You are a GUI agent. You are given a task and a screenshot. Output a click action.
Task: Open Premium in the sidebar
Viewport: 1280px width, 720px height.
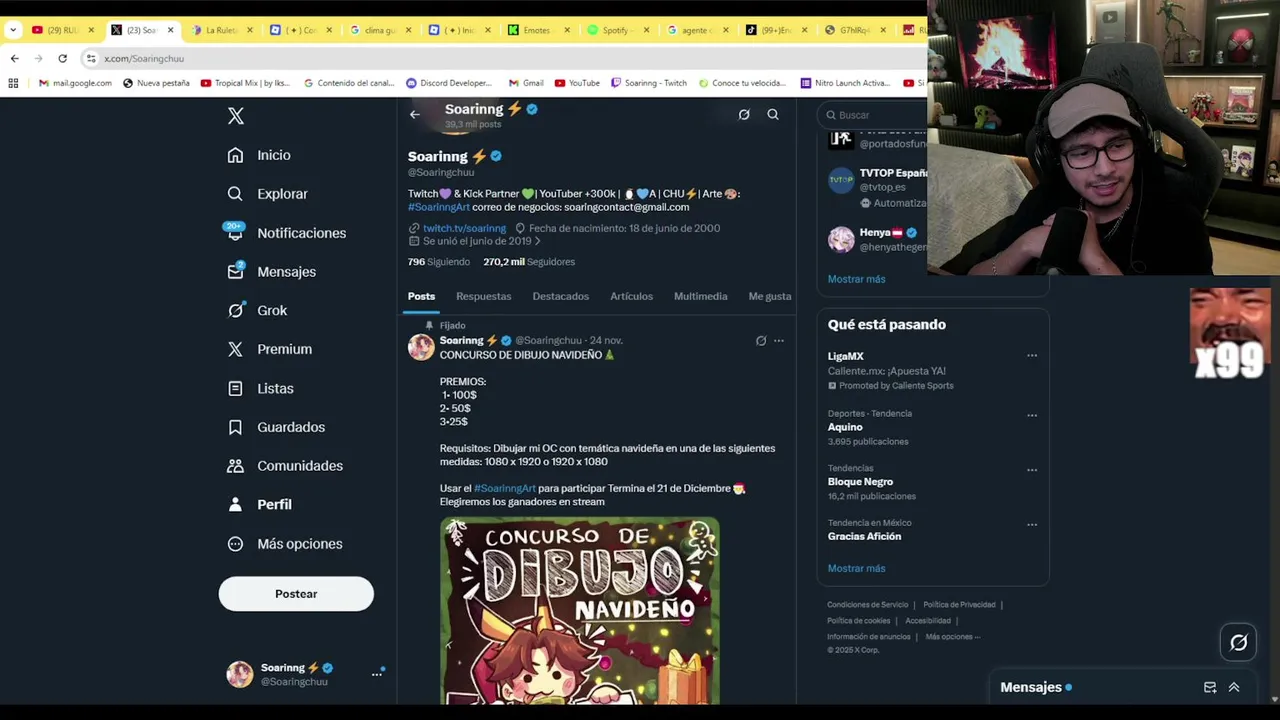click(269, 349)
